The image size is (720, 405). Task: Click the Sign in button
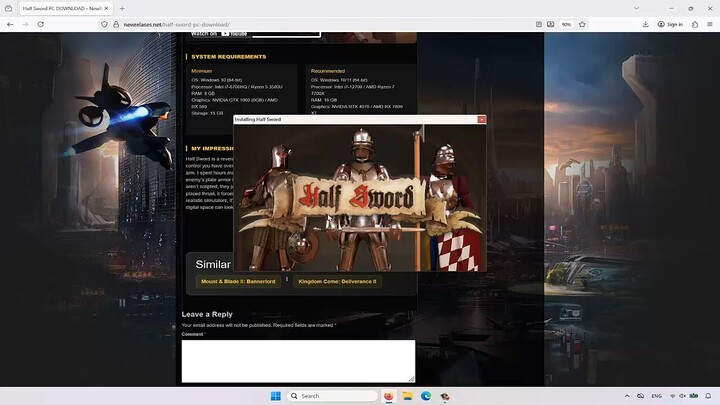coord(670,24)
